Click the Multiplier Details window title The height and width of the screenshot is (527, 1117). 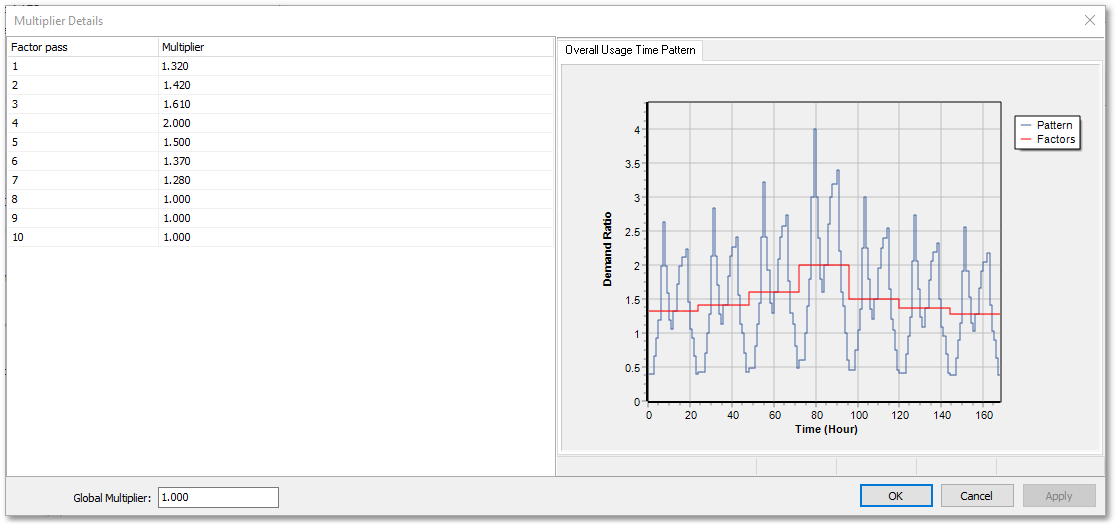click(x=59, y=21)
